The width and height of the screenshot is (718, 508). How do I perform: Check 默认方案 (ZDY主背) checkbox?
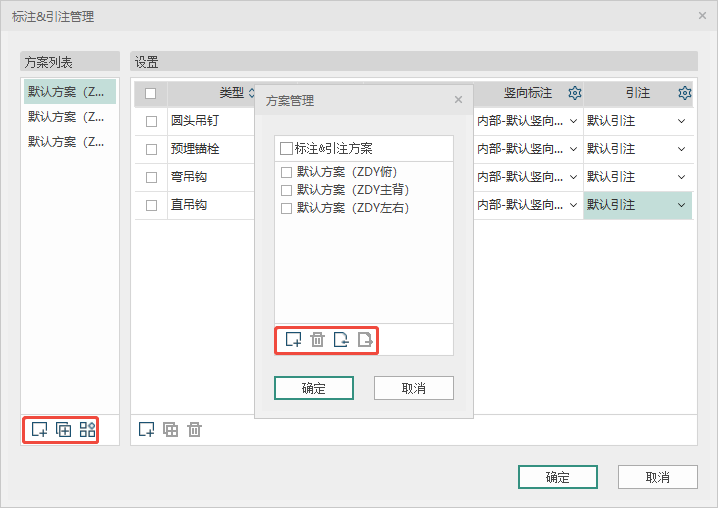pyautogui.click(x=286, y=190)
